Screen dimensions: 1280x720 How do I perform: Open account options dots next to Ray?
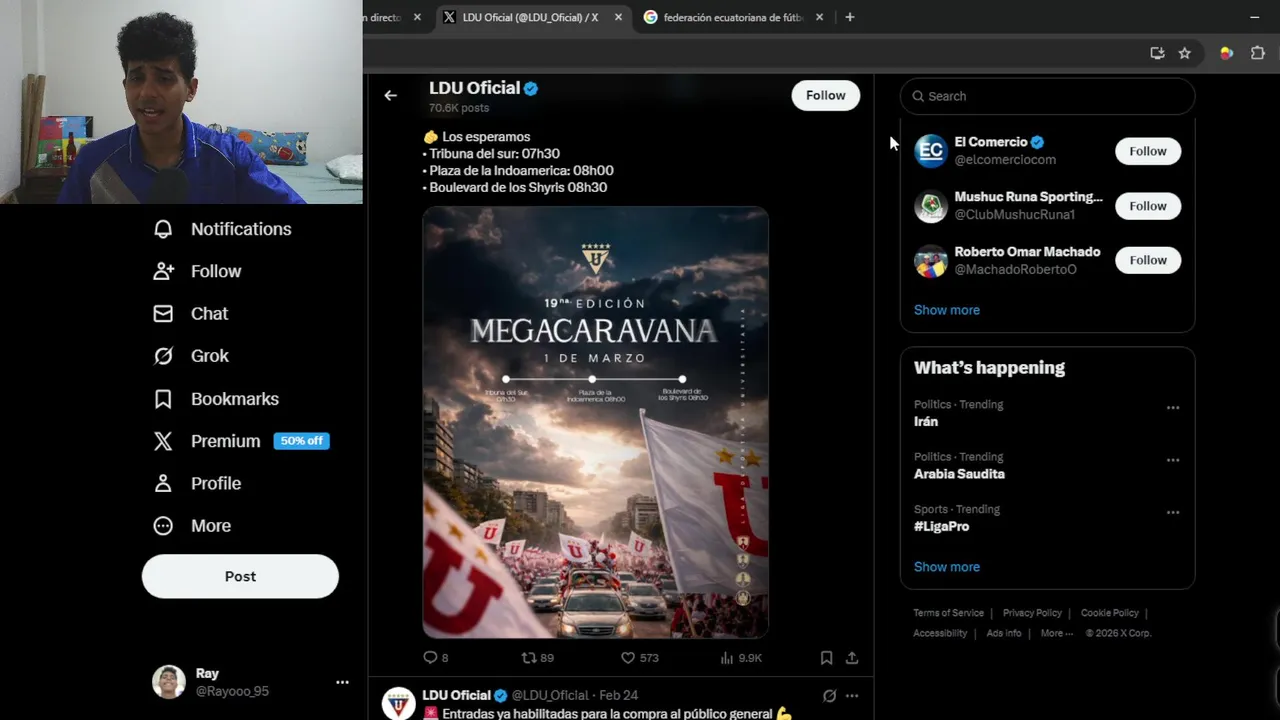tap(342, 682)
